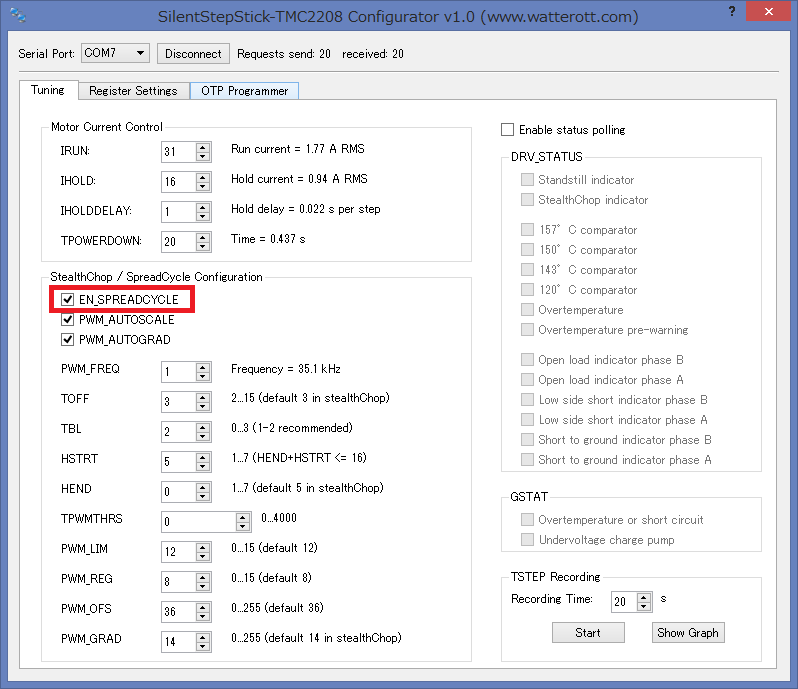Toggle the PWM_AUTOSCALE checkbox
Viewport: 798px width, 689px height.
pos(67,320)
